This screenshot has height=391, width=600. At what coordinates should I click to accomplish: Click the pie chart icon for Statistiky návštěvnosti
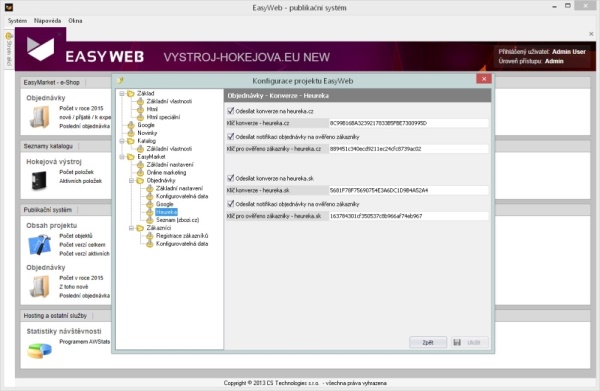pyautogui.click(x=39, y=350)
